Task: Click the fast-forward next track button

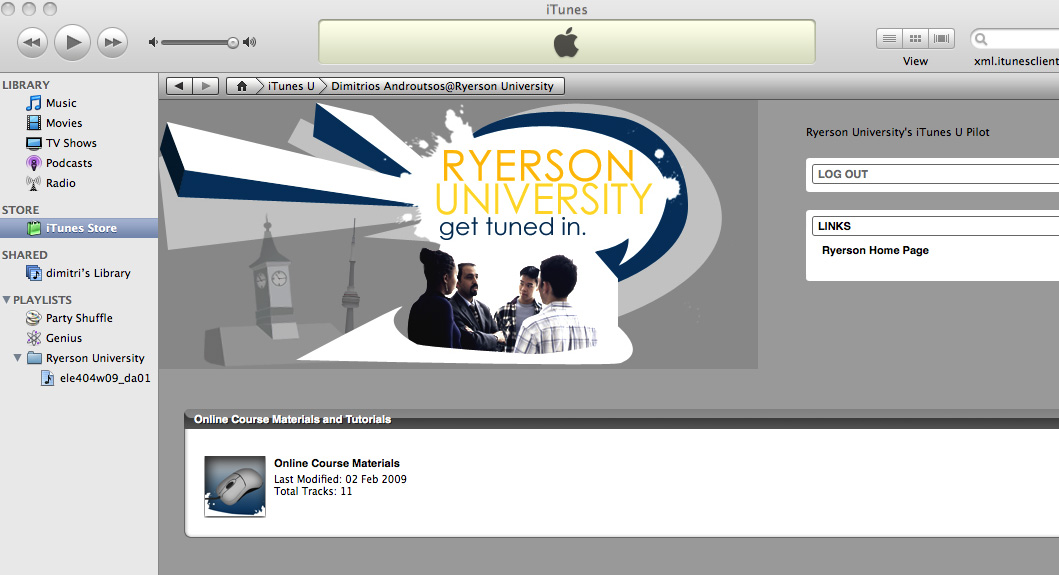Action: click(x=112, y=43)
